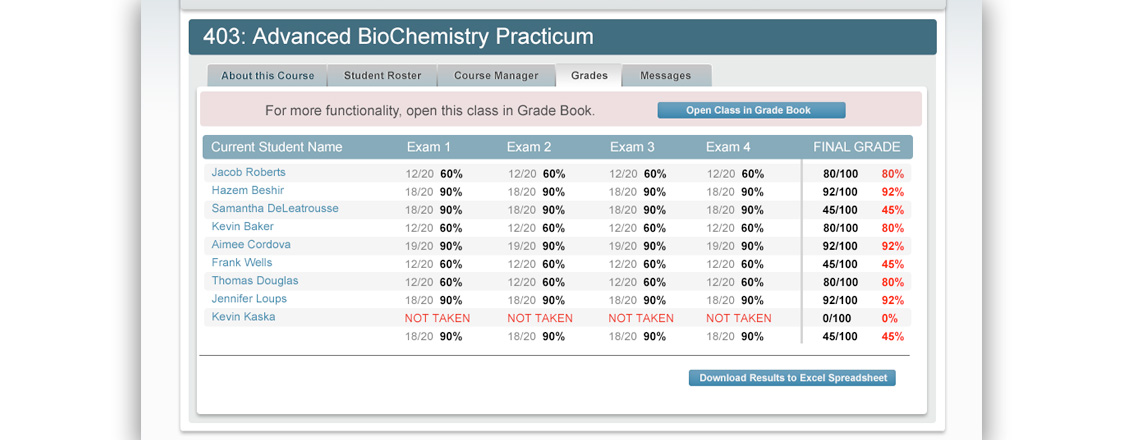Open the Course Manager tab

point(496,76)
